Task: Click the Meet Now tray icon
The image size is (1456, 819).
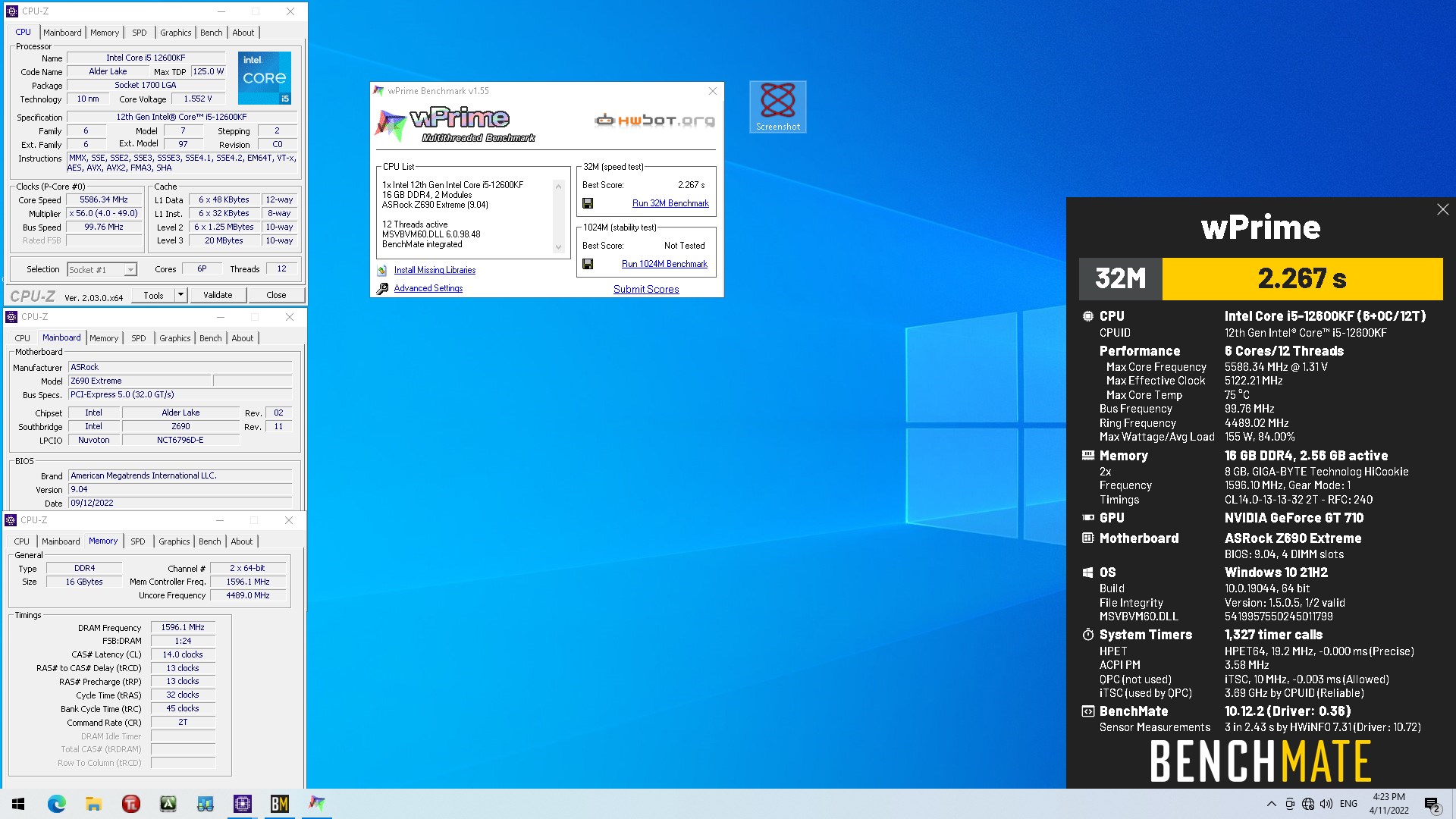Action: click(x=1290, y=804)
